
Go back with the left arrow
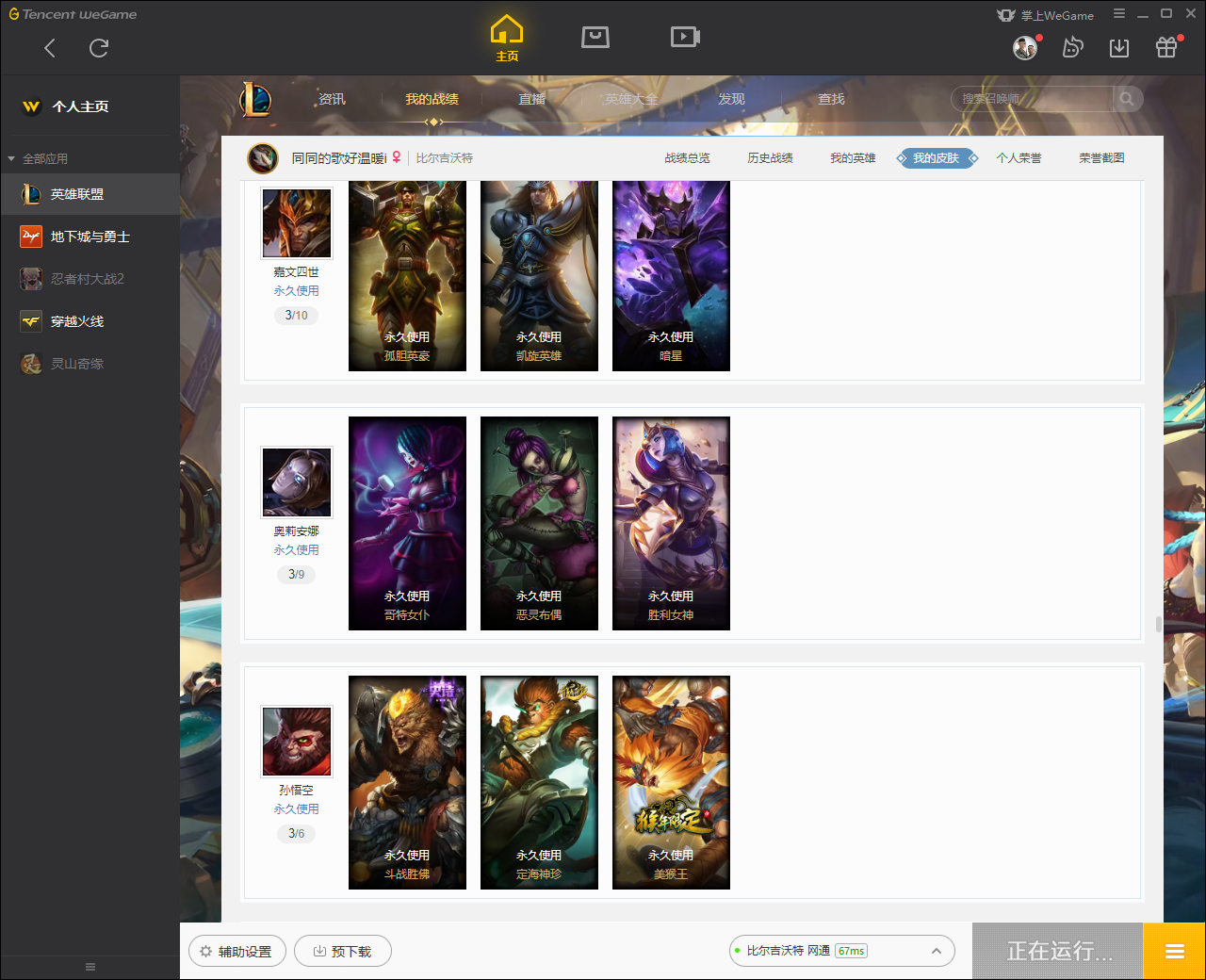(50, 48)
